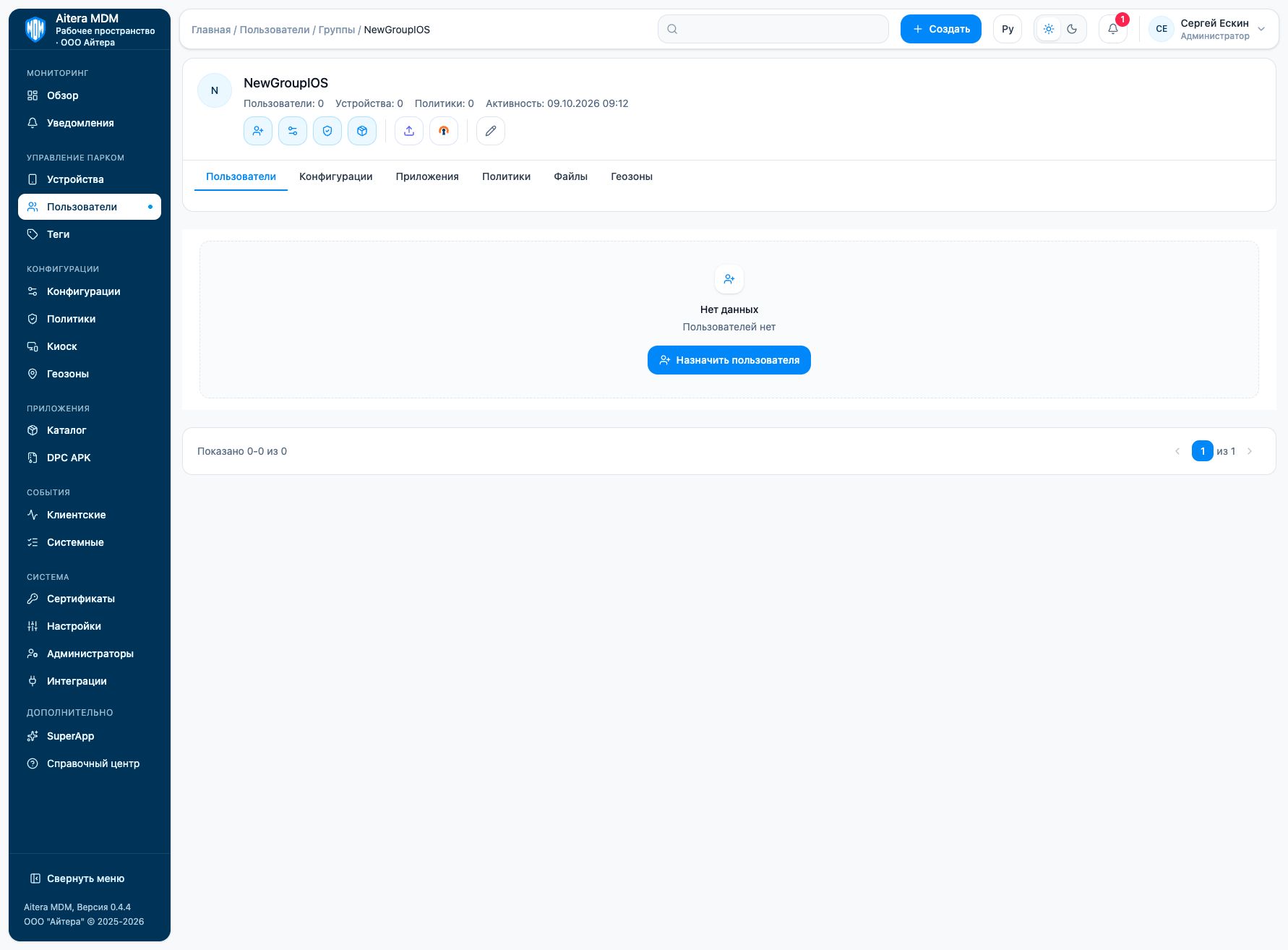The width and height of the screenshot is (1288, 950).
Task: Switch to the Приложения tab
Action: tap(427, 176)
